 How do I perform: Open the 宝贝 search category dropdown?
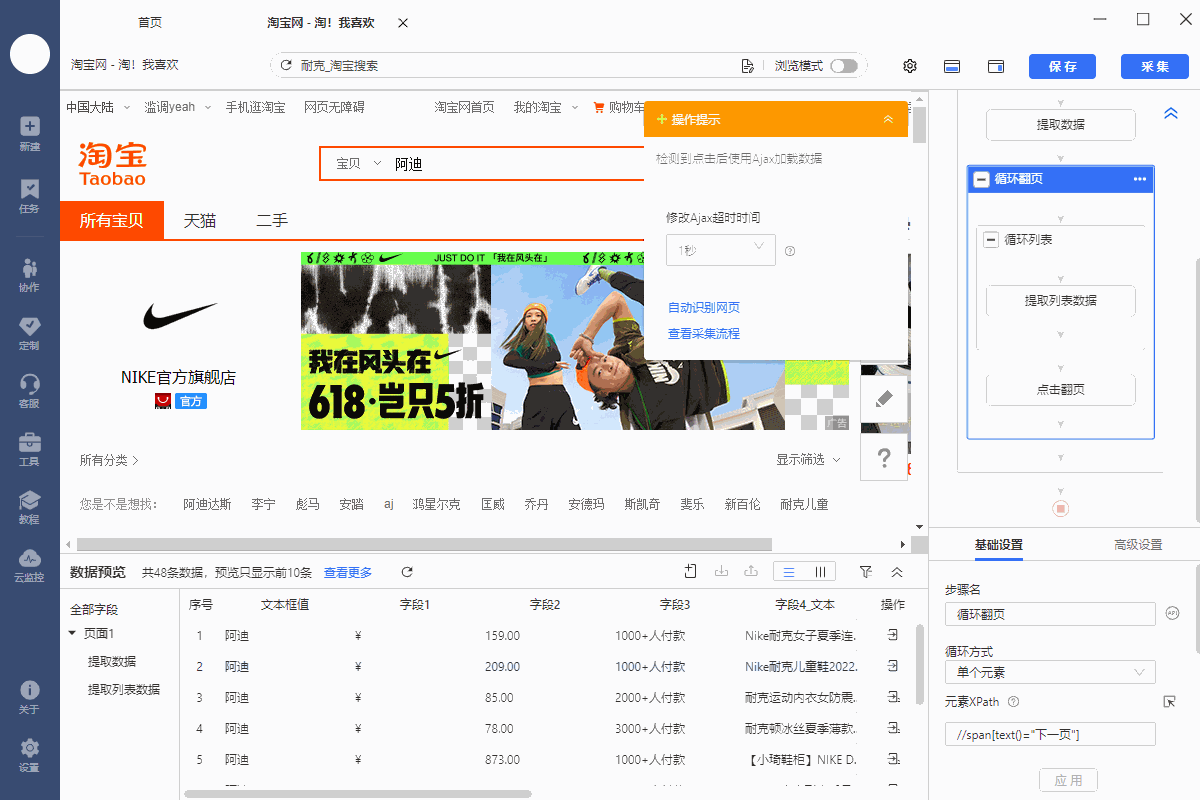coord(359,164)
